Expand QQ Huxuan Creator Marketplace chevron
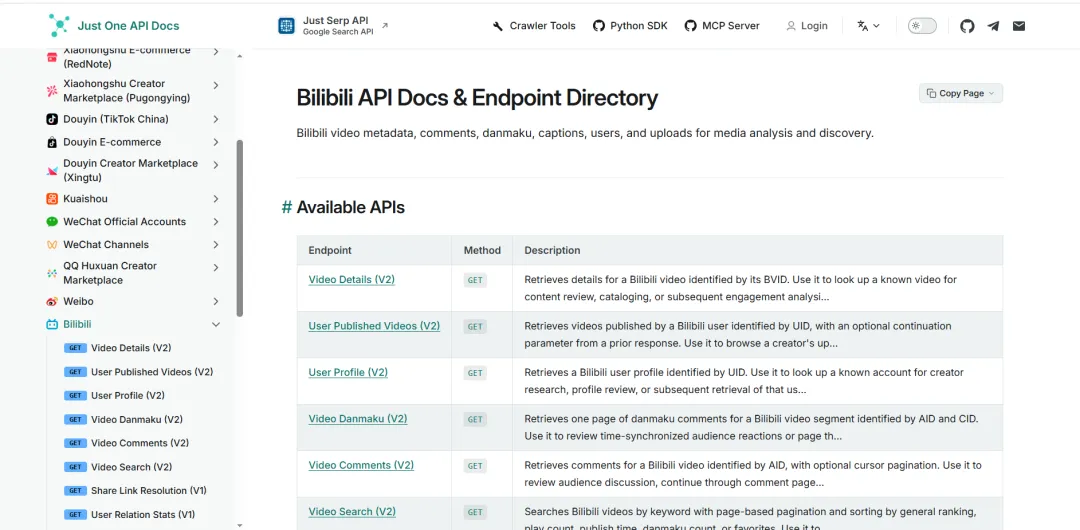This screenshot has width=1080, height=530. (216, 267)
